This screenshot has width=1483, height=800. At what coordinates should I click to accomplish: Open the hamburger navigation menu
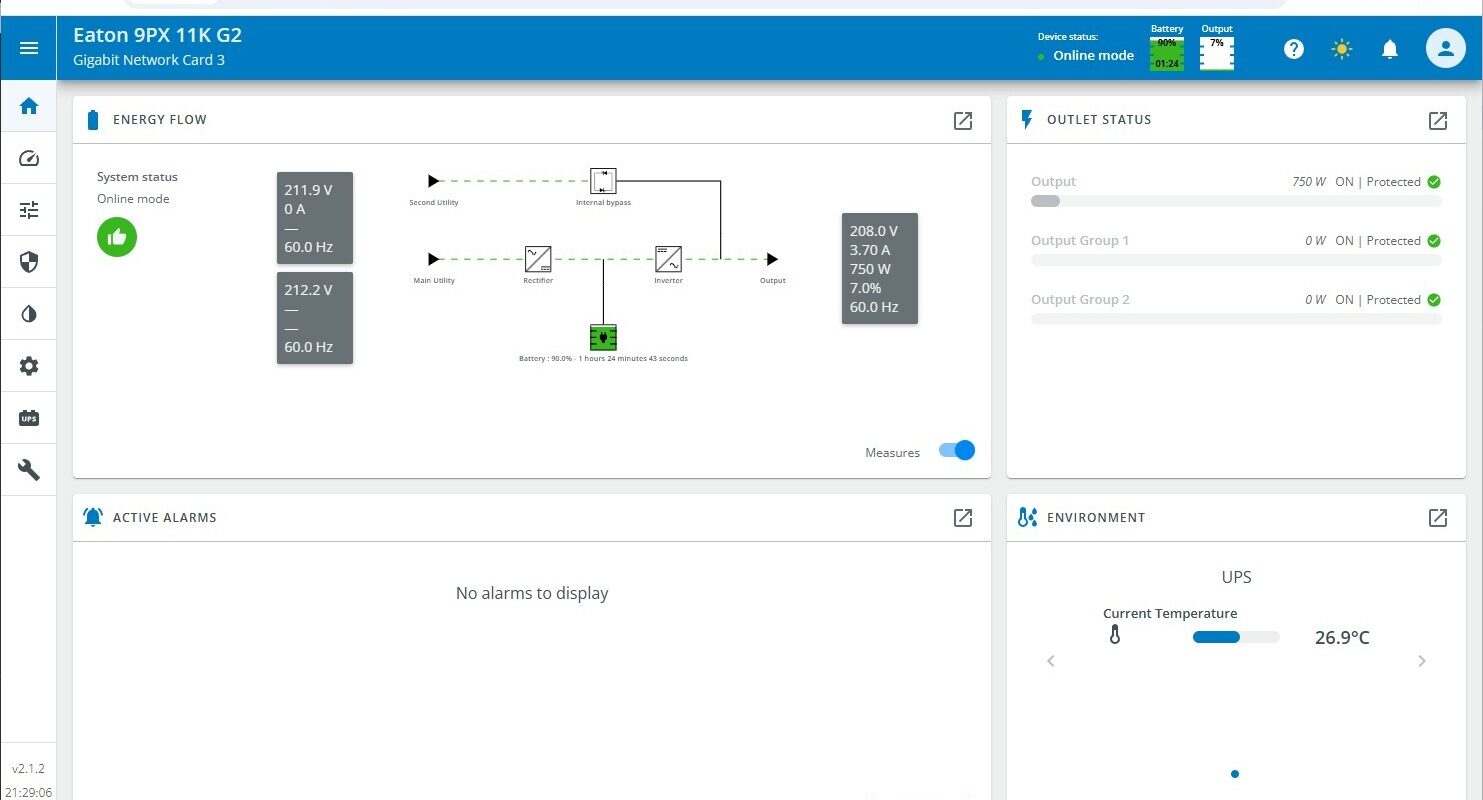[29, 48]
